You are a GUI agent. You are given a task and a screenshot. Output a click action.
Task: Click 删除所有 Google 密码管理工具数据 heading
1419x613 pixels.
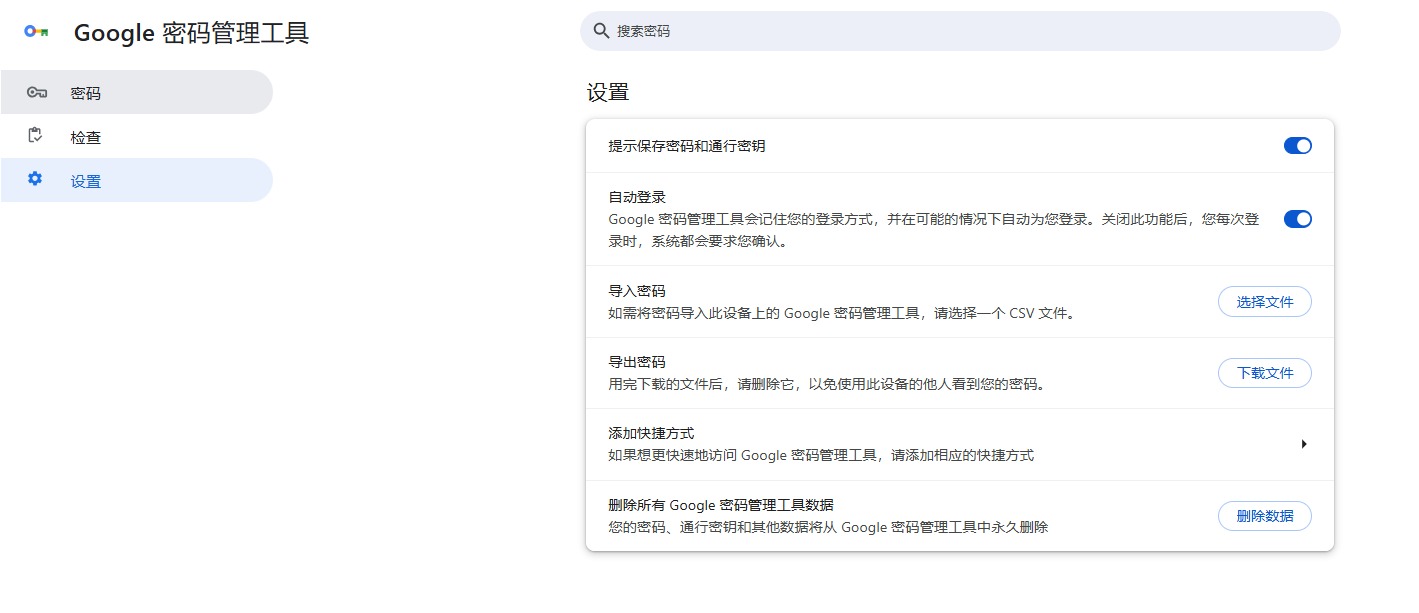[721, 505]
